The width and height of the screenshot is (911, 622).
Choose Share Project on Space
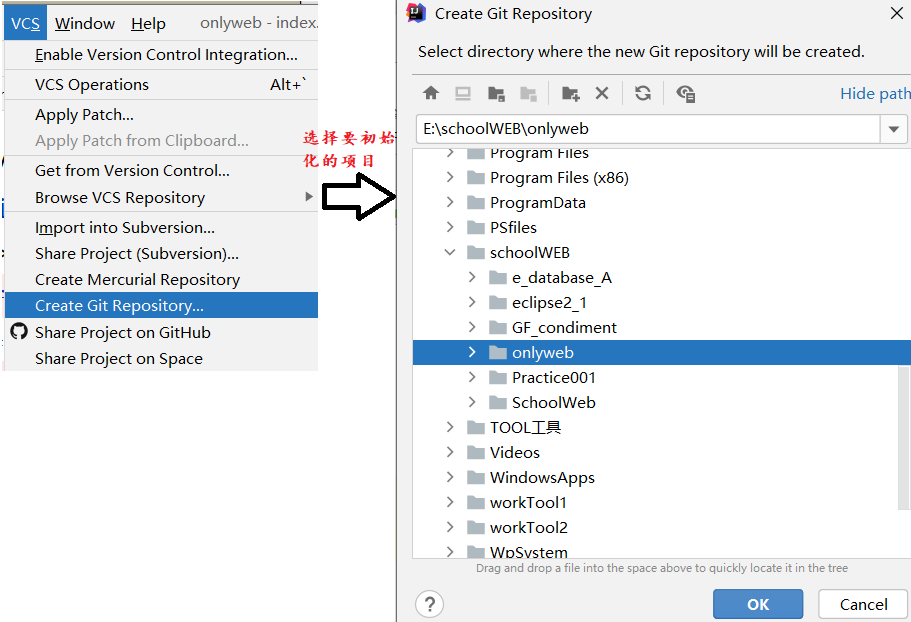[x=161, y=358]
